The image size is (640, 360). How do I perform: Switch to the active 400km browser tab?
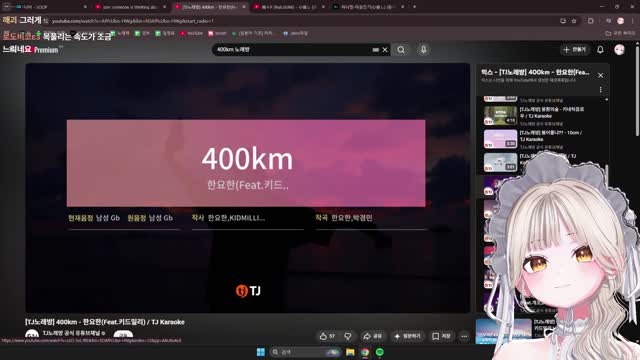(209, 7)
